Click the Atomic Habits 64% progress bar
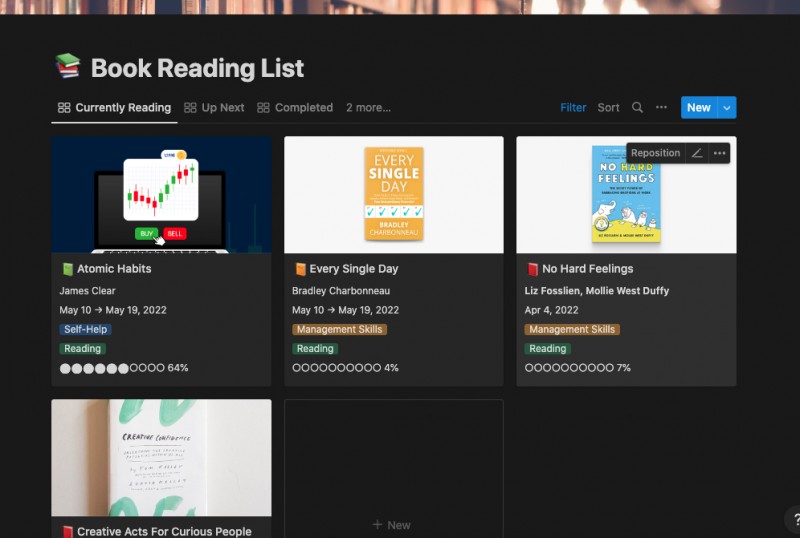 pyautogui.click(x=123, y=368)
